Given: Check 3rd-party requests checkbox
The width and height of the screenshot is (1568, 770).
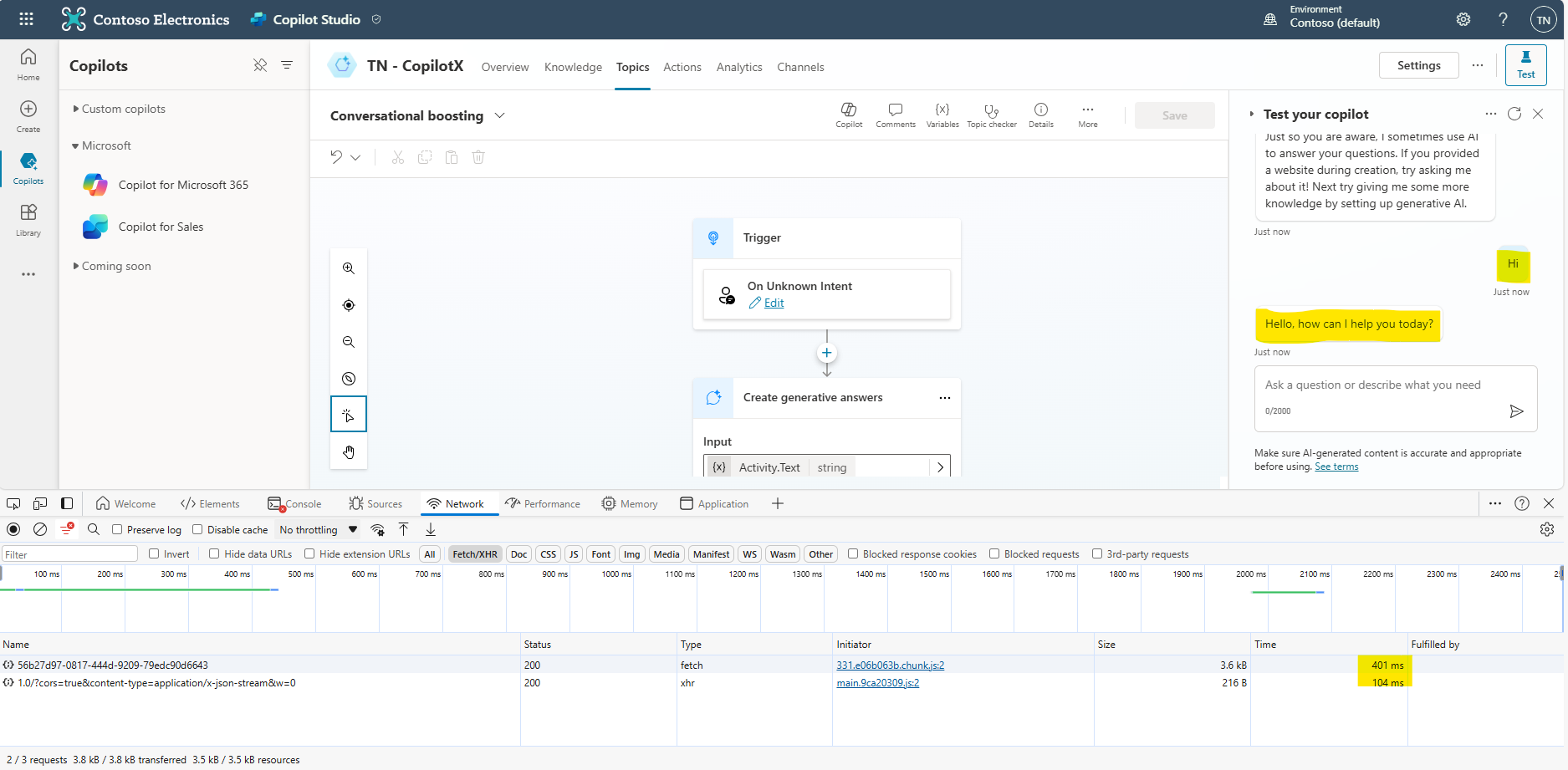Looking at the screenshot, I should 1097,553.
